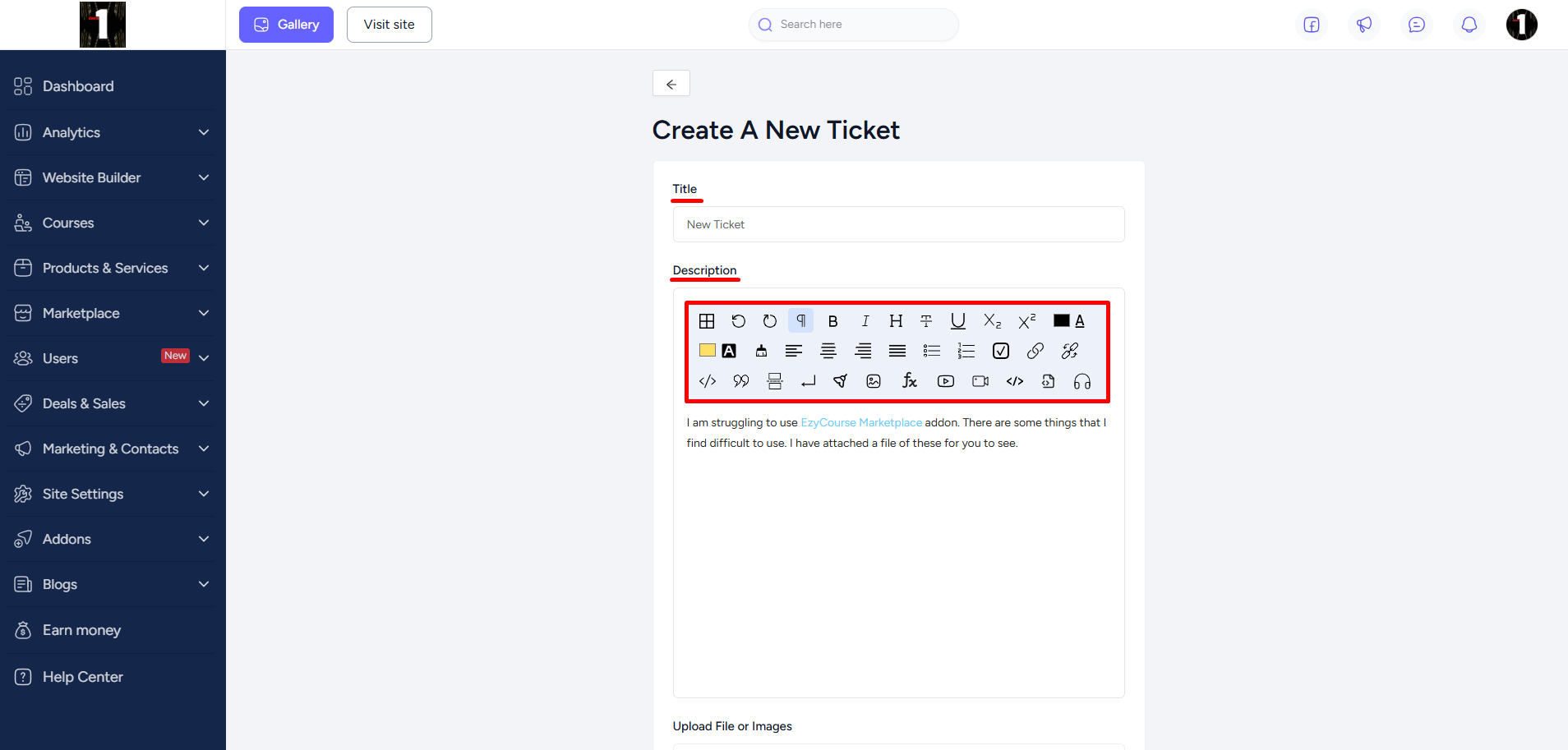Toggle inline code formatting
Viewport: 1568px width, 750px height.
coord(707,381)
